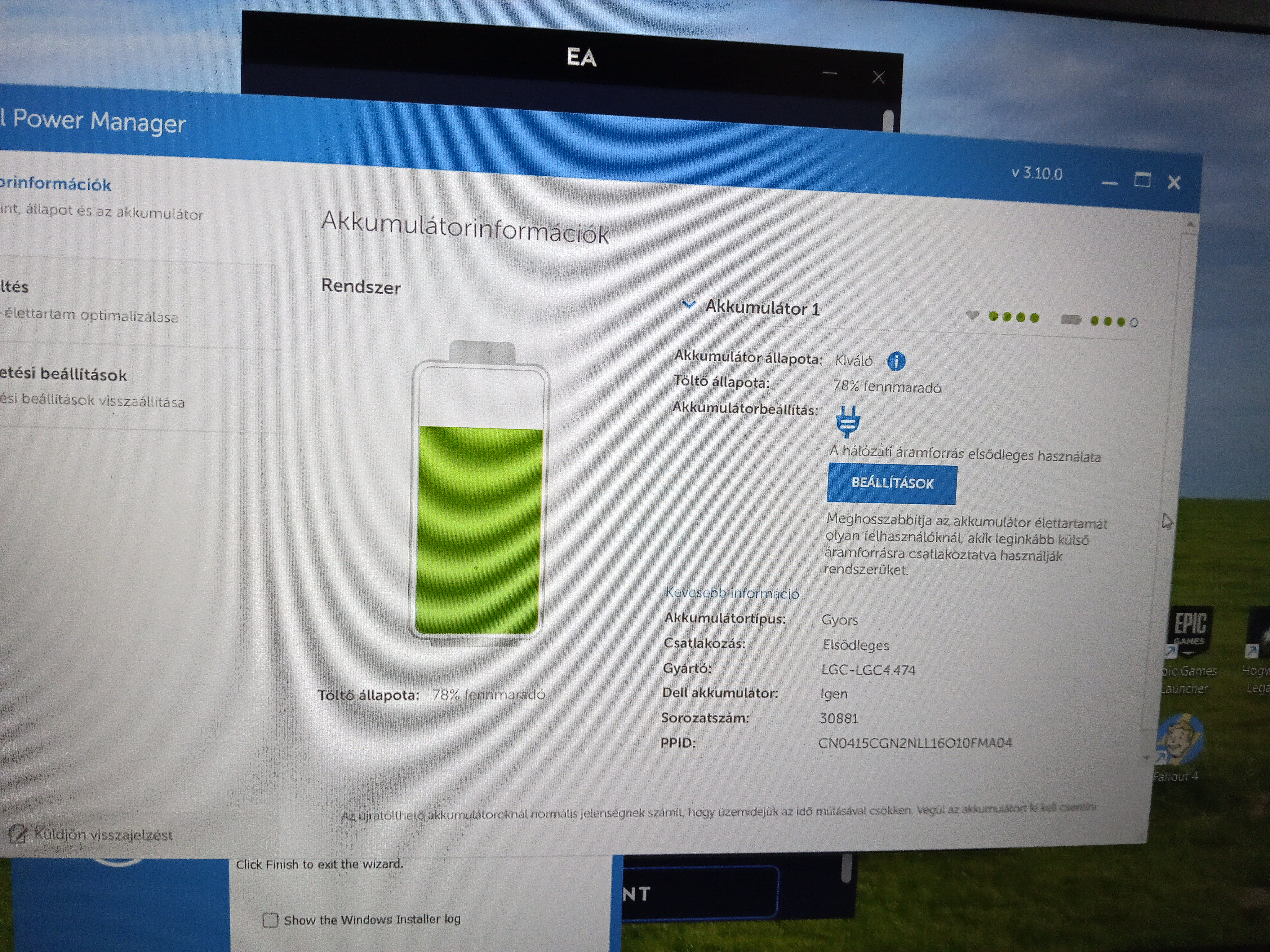The height and width of the screenshot is (952, 1270).
Task: Click the power plug battery setting icon
Action: (x=848, y=422)
